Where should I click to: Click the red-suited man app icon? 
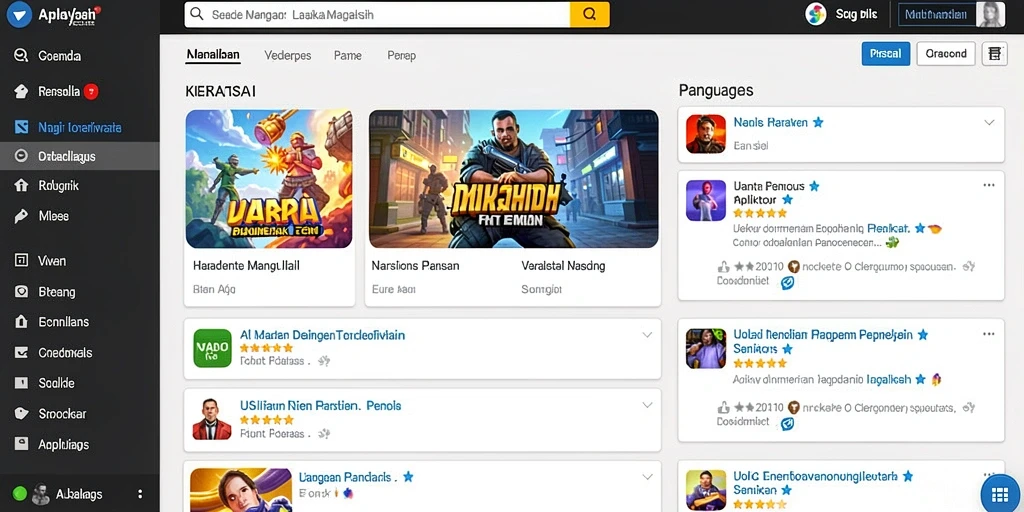(x=212, y=419)
